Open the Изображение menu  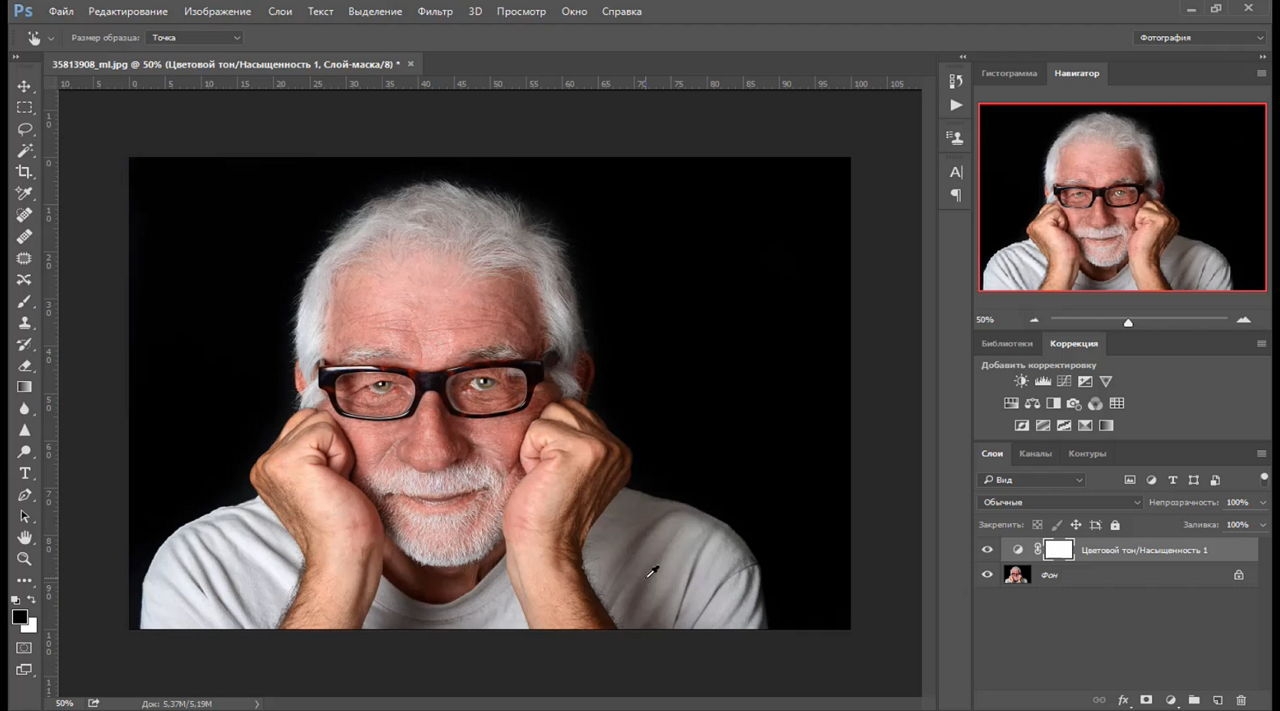coord(217,11)
